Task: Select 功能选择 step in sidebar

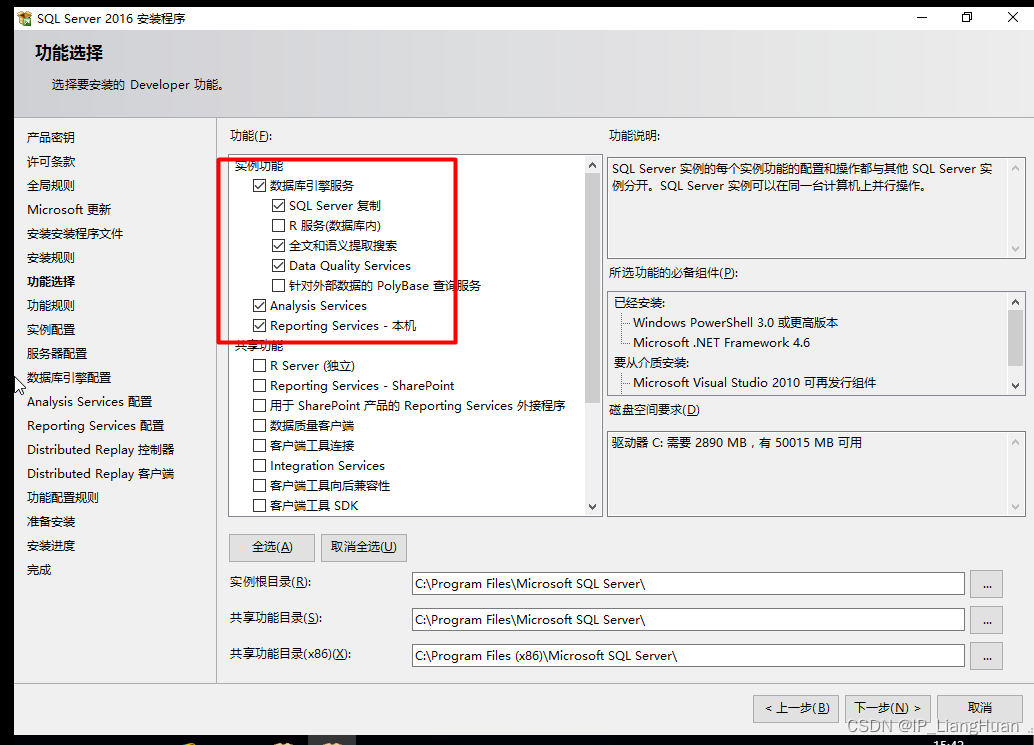Action: 51,282
